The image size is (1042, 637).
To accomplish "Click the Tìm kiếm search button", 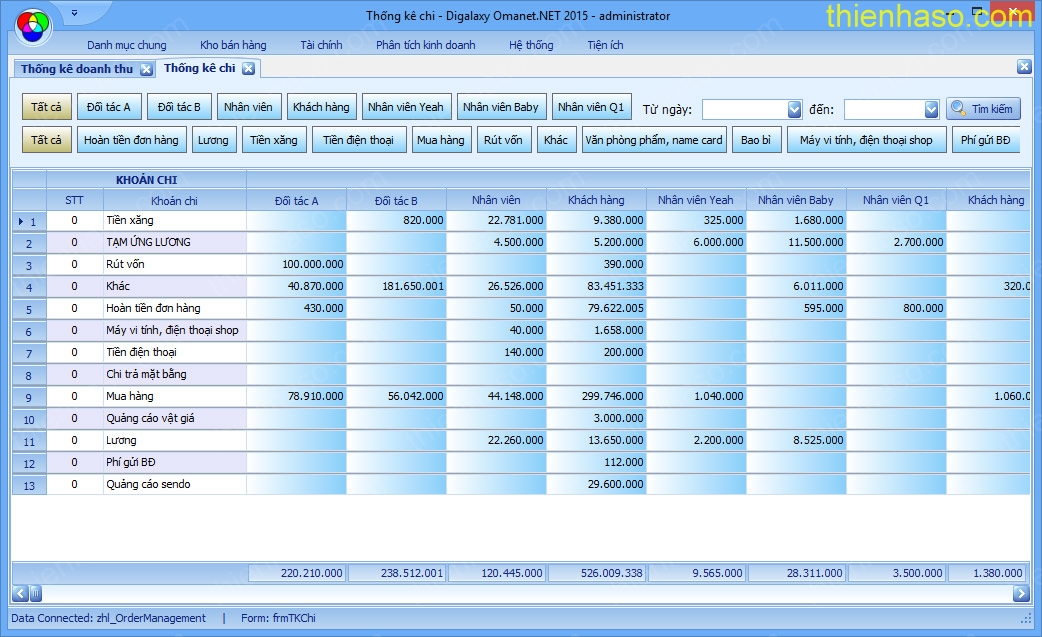I will [x=983, y=109].
